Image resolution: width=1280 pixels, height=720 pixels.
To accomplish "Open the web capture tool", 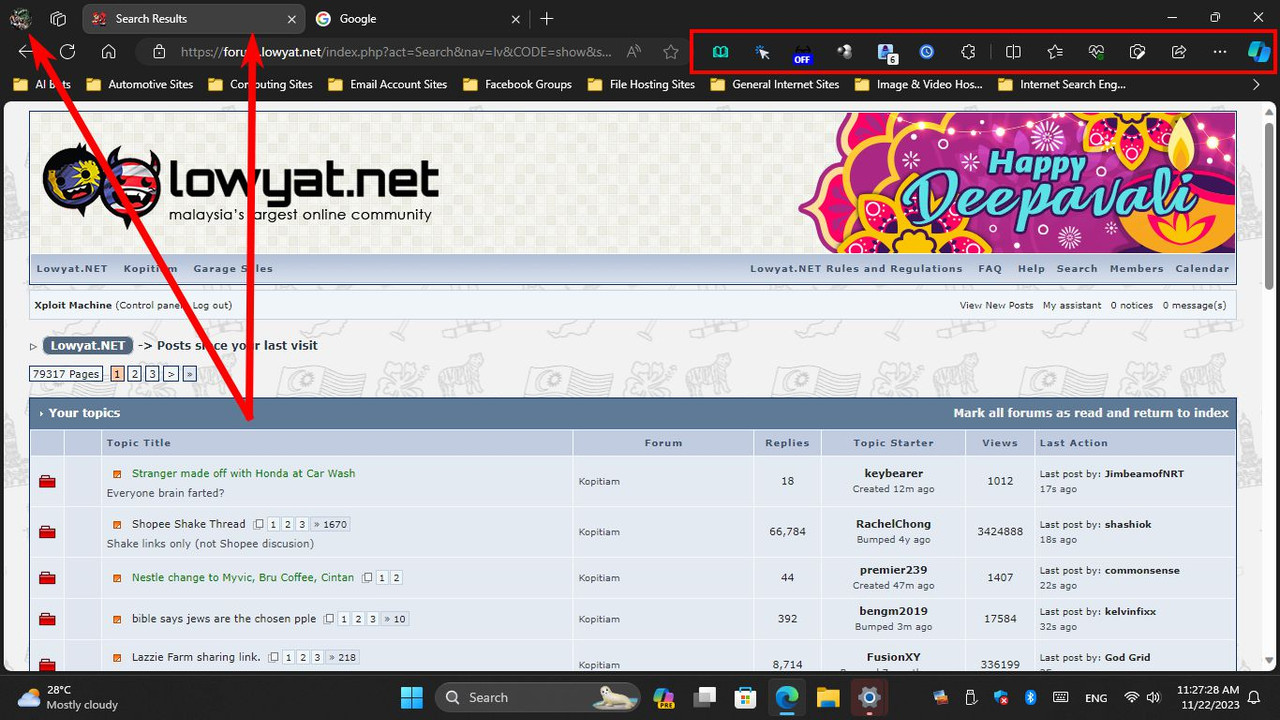I will click(1137, 51).
